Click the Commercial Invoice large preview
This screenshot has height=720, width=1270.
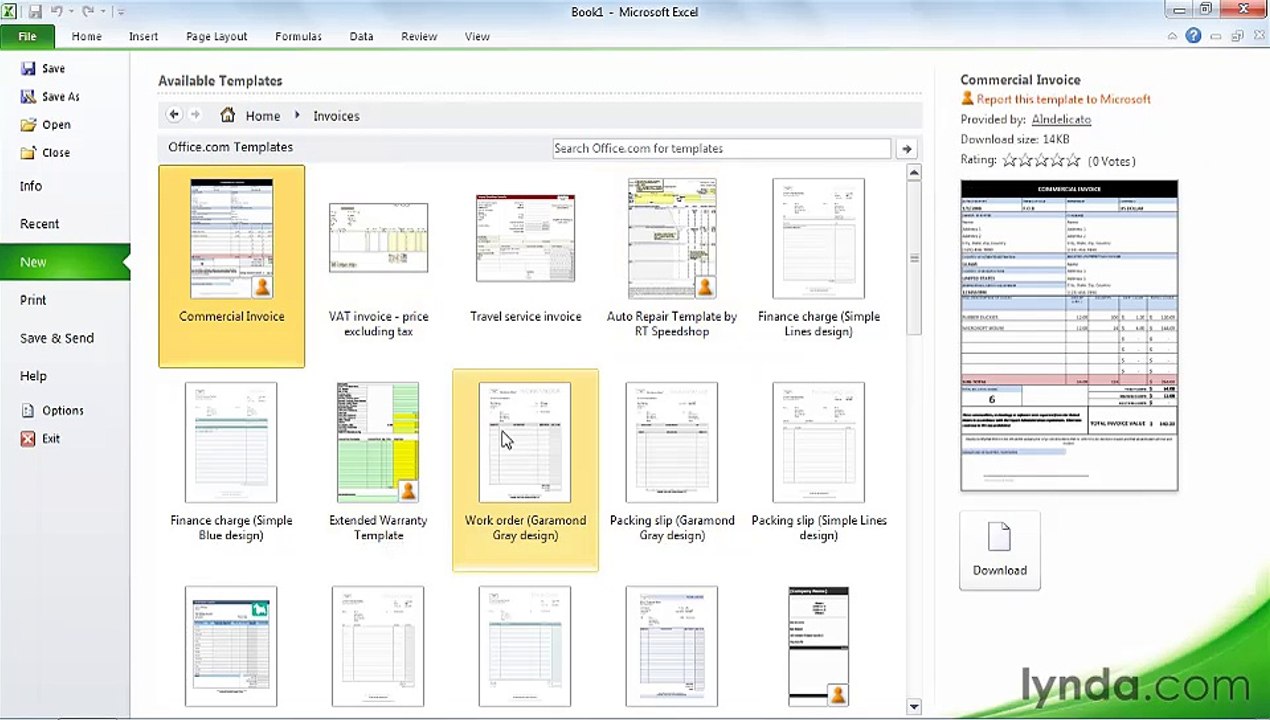pos(1069,335)
